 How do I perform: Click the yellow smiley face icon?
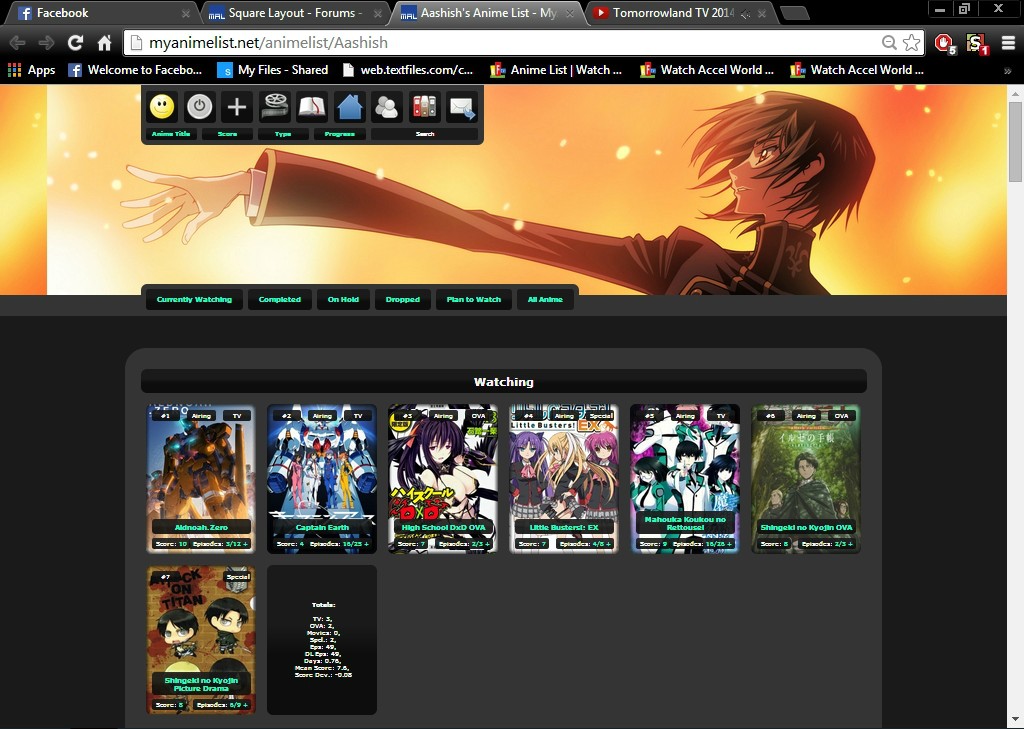(162, 107)
